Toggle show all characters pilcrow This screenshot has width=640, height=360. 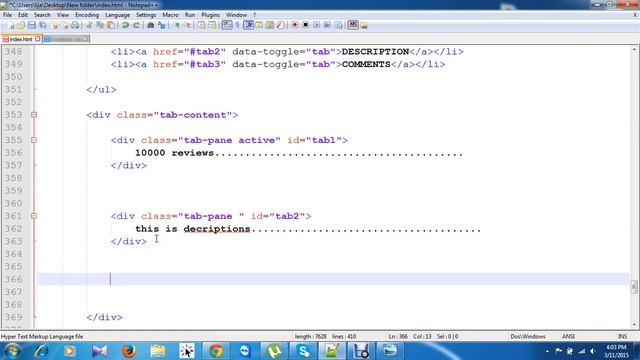237,25
